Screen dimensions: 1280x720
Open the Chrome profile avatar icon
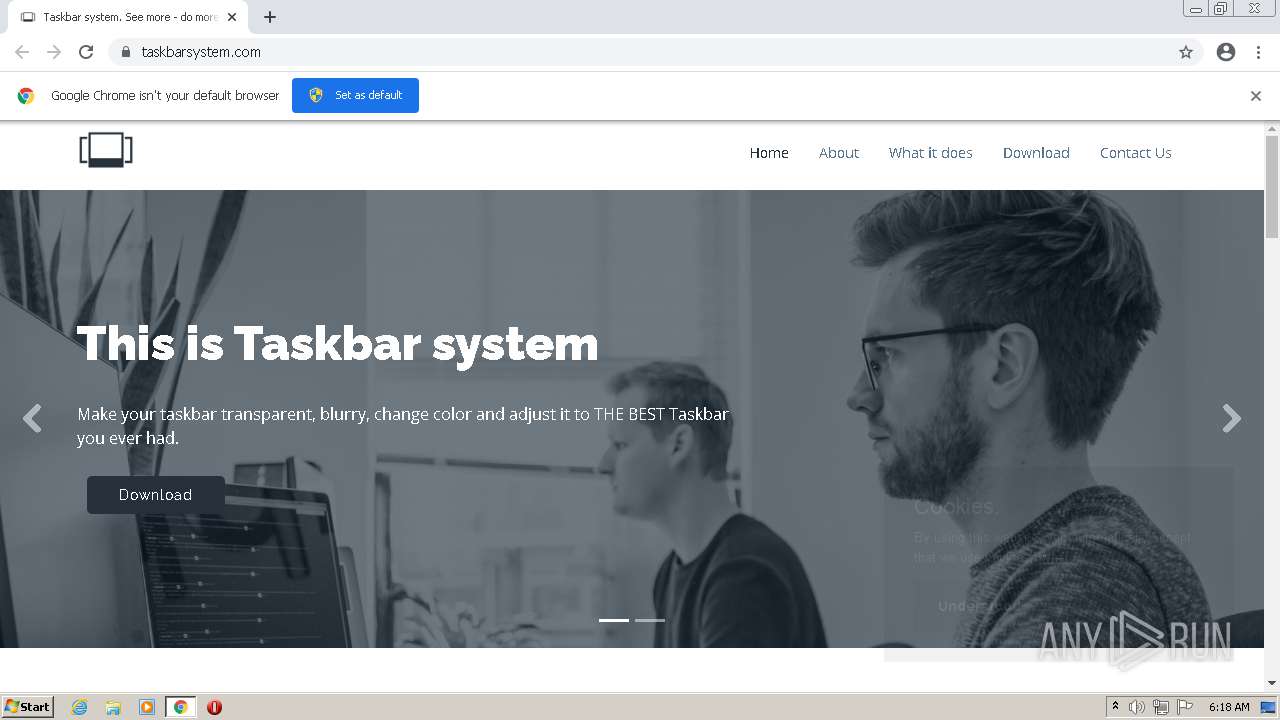pyautogui.click(x=1226, y=52)
